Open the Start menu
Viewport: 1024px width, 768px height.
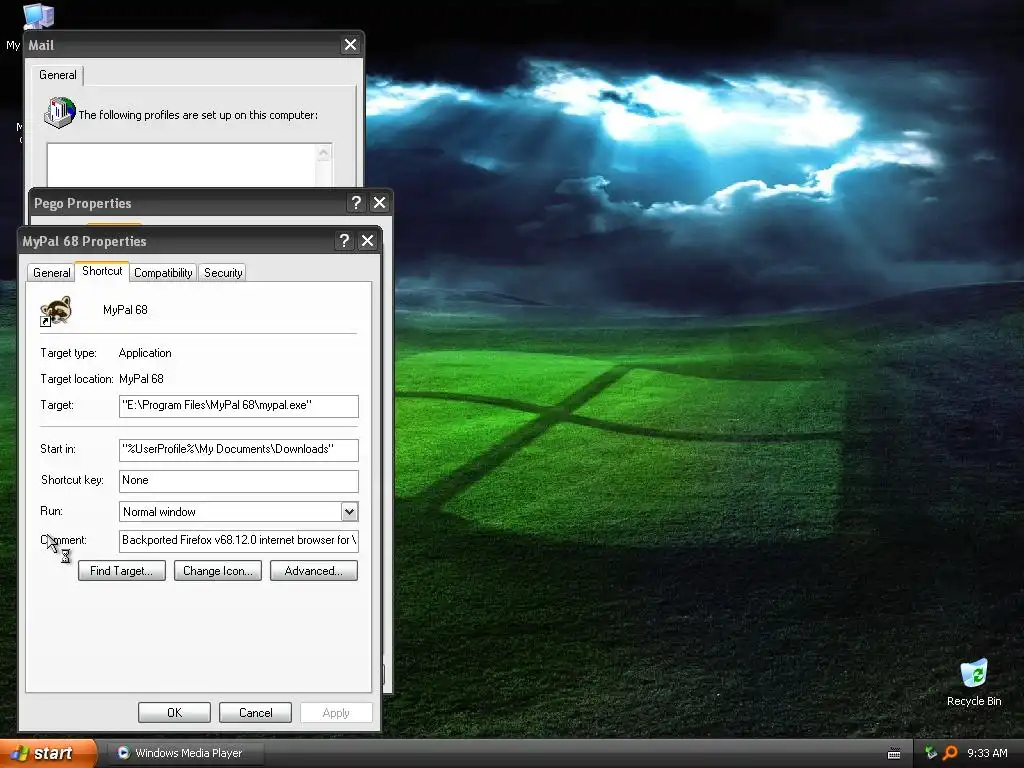click(47, 753)
